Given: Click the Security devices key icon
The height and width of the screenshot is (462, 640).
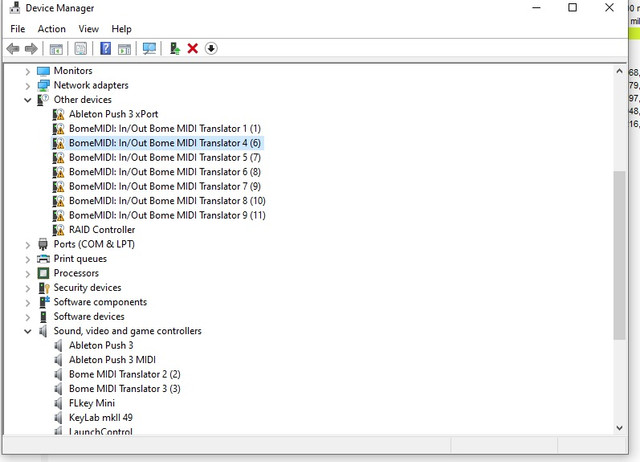Looking at the screenshot, I should coord(44,288).
